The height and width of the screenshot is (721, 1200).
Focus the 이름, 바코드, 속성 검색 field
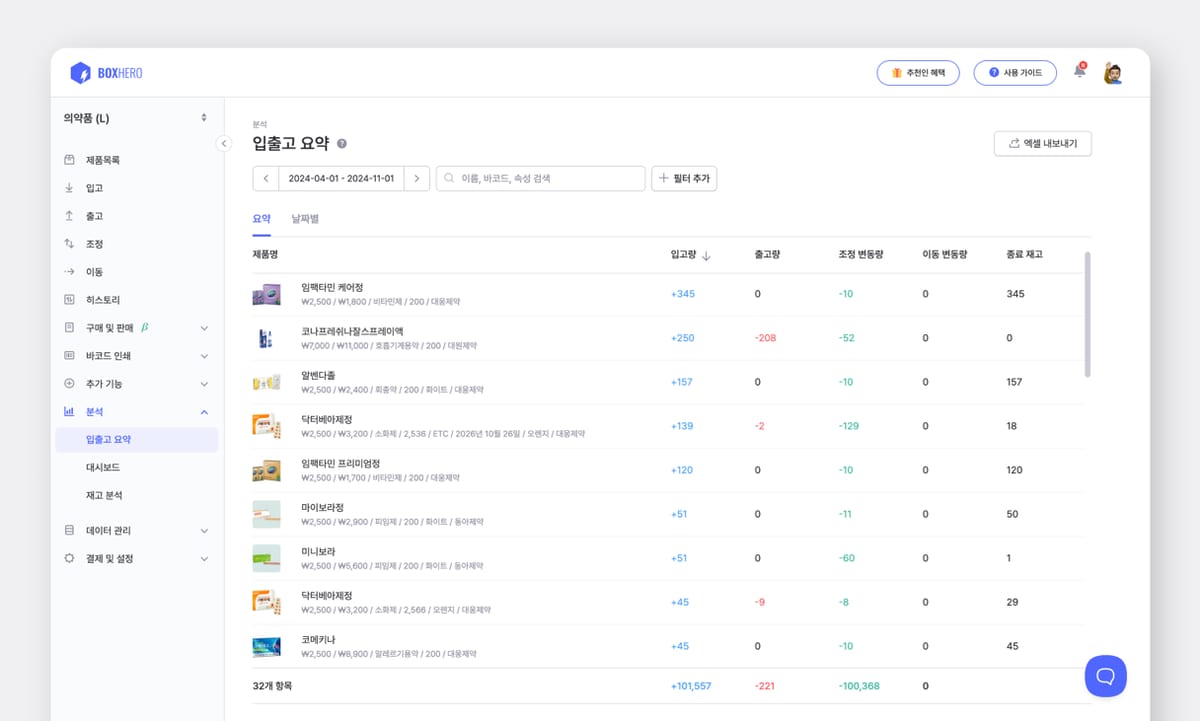(541, 178)
